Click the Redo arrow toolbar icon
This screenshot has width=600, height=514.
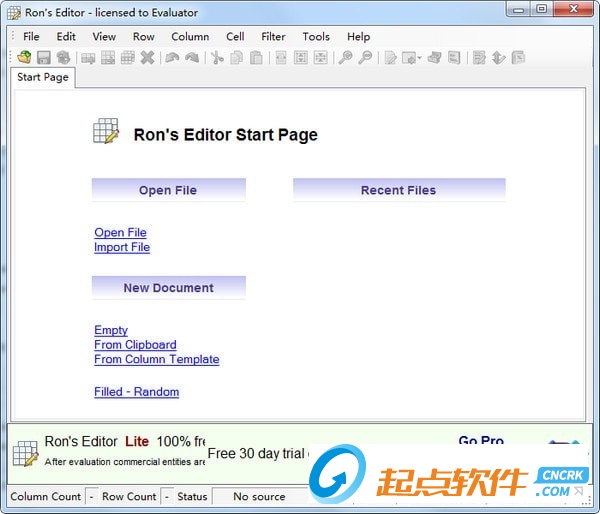tap(192, 58)
